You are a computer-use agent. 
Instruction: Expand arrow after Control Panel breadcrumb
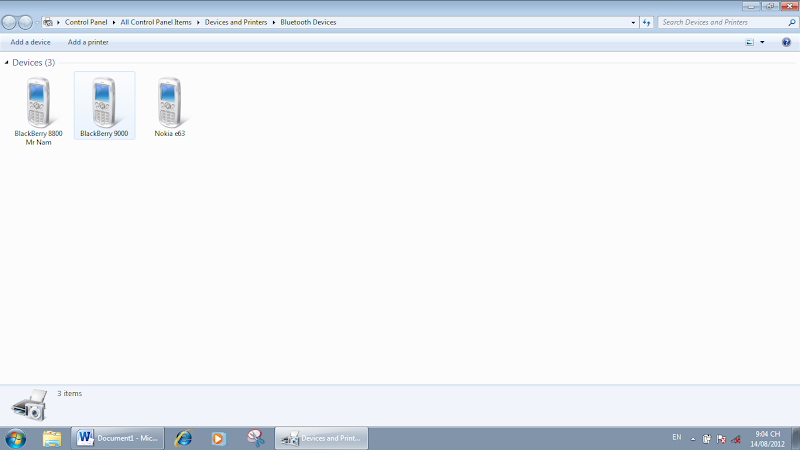point(114,22)
